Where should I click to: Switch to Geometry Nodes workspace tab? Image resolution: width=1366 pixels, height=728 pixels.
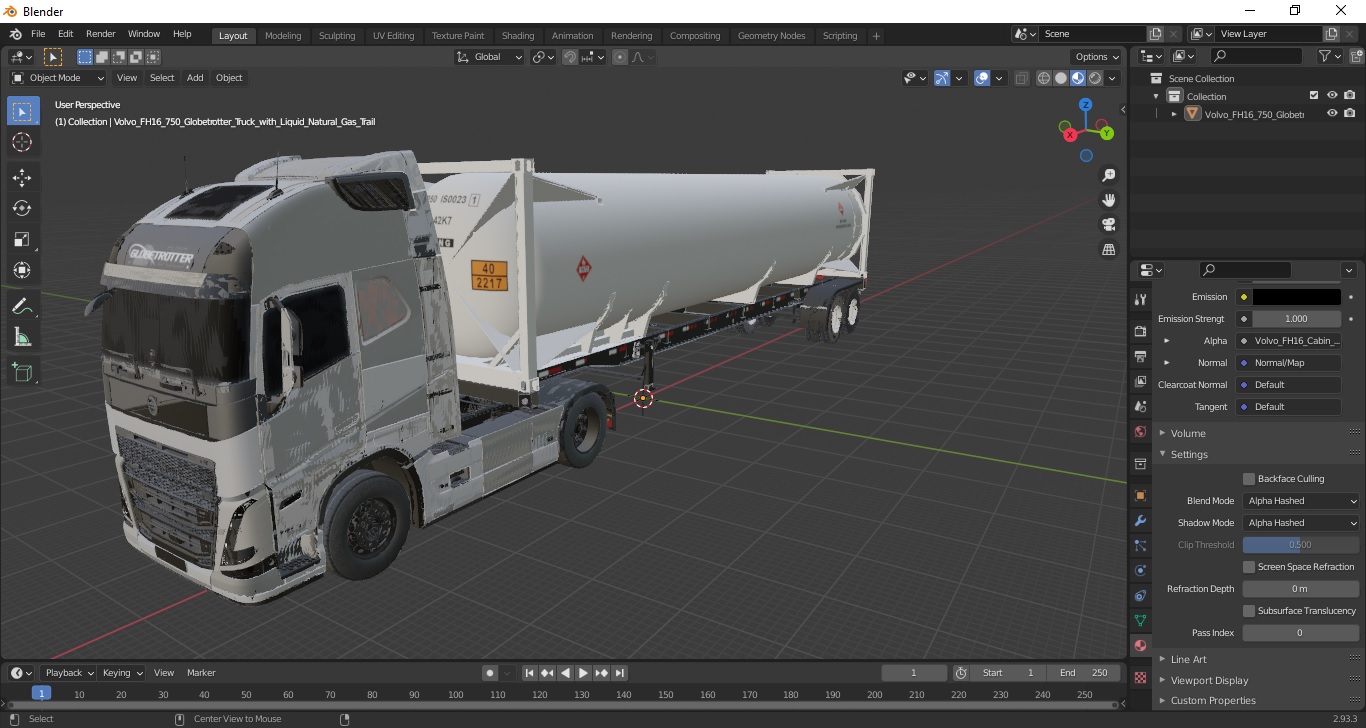click(771, 35)
